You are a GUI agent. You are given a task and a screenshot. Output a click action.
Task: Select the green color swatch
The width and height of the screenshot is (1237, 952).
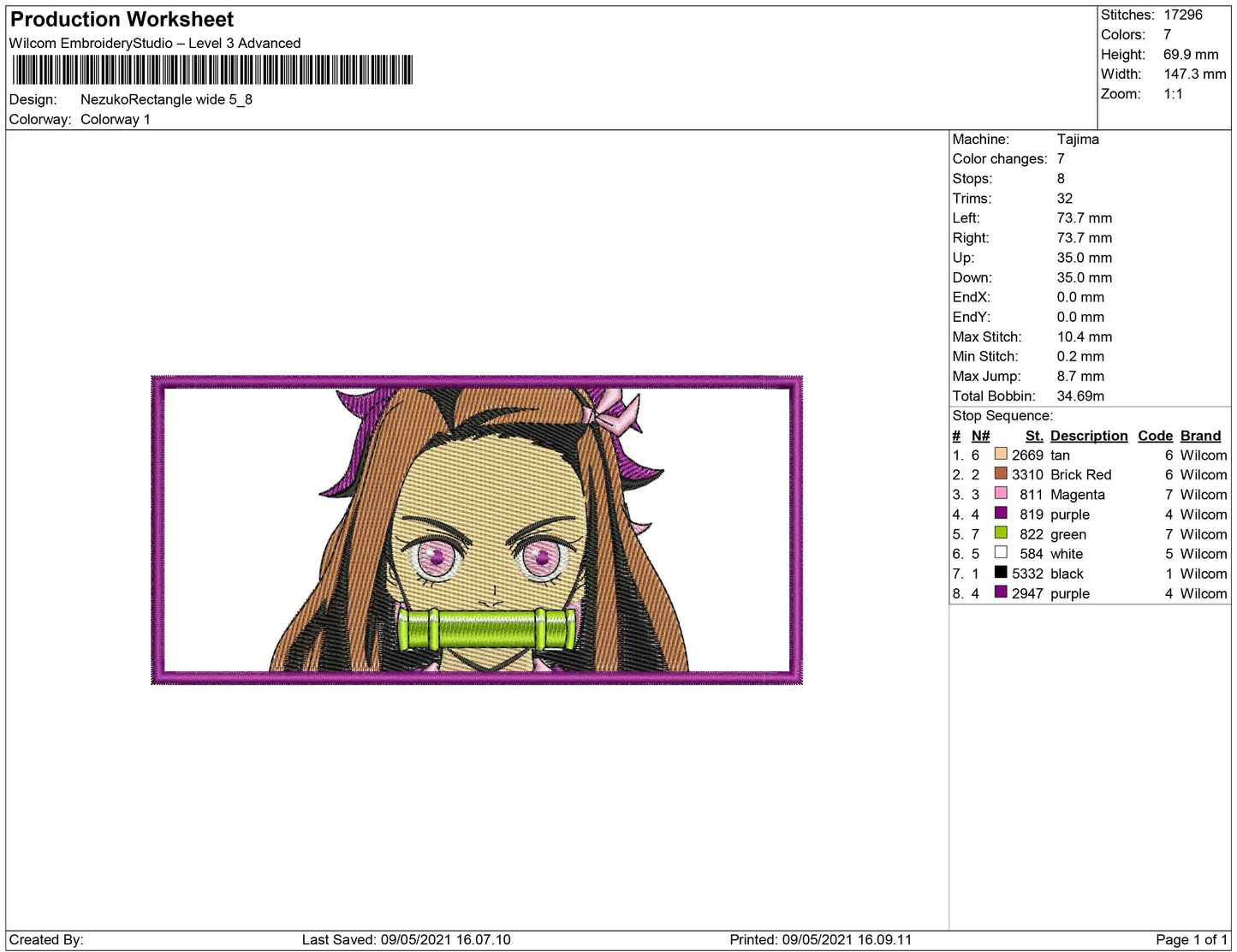point(1001,533)
